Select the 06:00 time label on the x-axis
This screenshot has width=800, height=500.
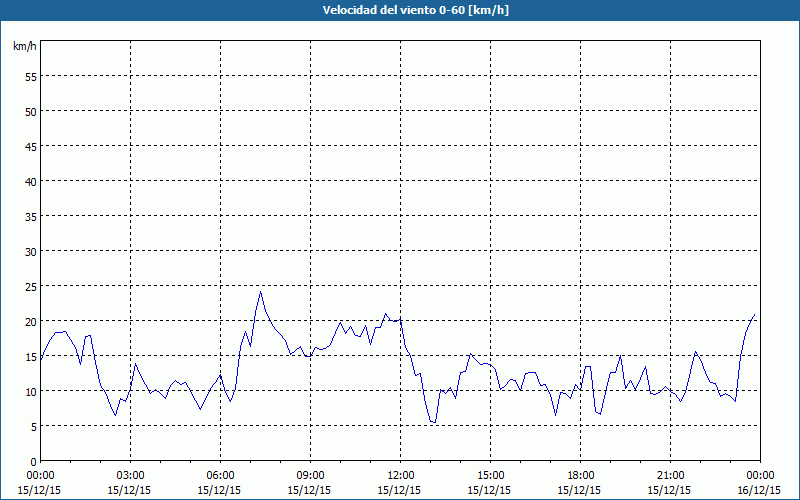[x=220, y=475]
